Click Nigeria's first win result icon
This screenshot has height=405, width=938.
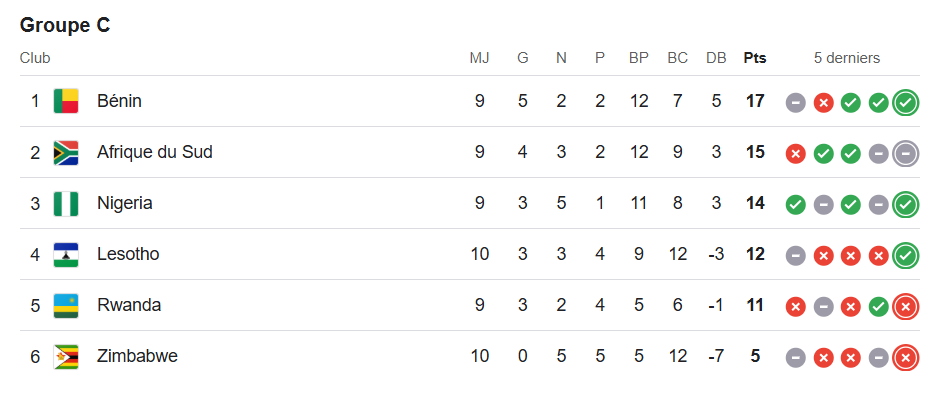click(796, 204)
